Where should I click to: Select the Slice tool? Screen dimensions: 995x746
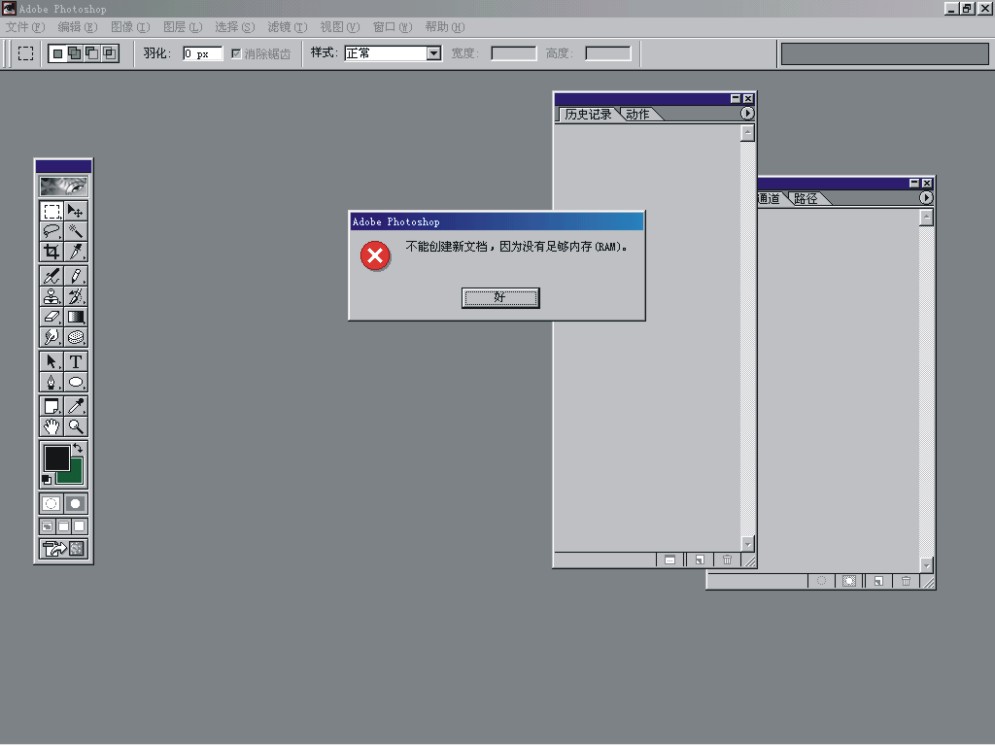point(76,251)
